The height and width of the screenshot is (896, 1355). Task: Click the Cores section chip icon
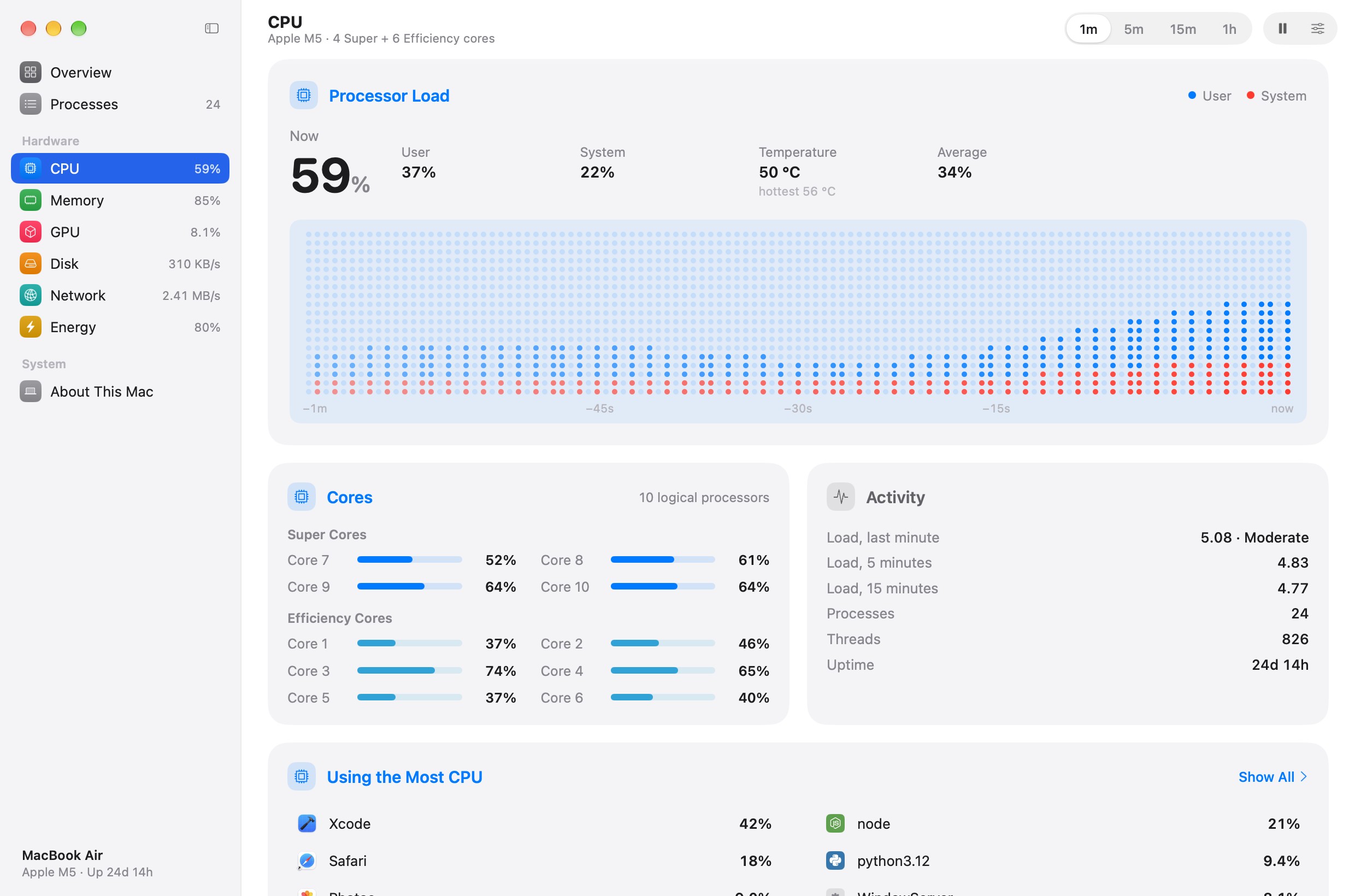(x=301, y=497)
